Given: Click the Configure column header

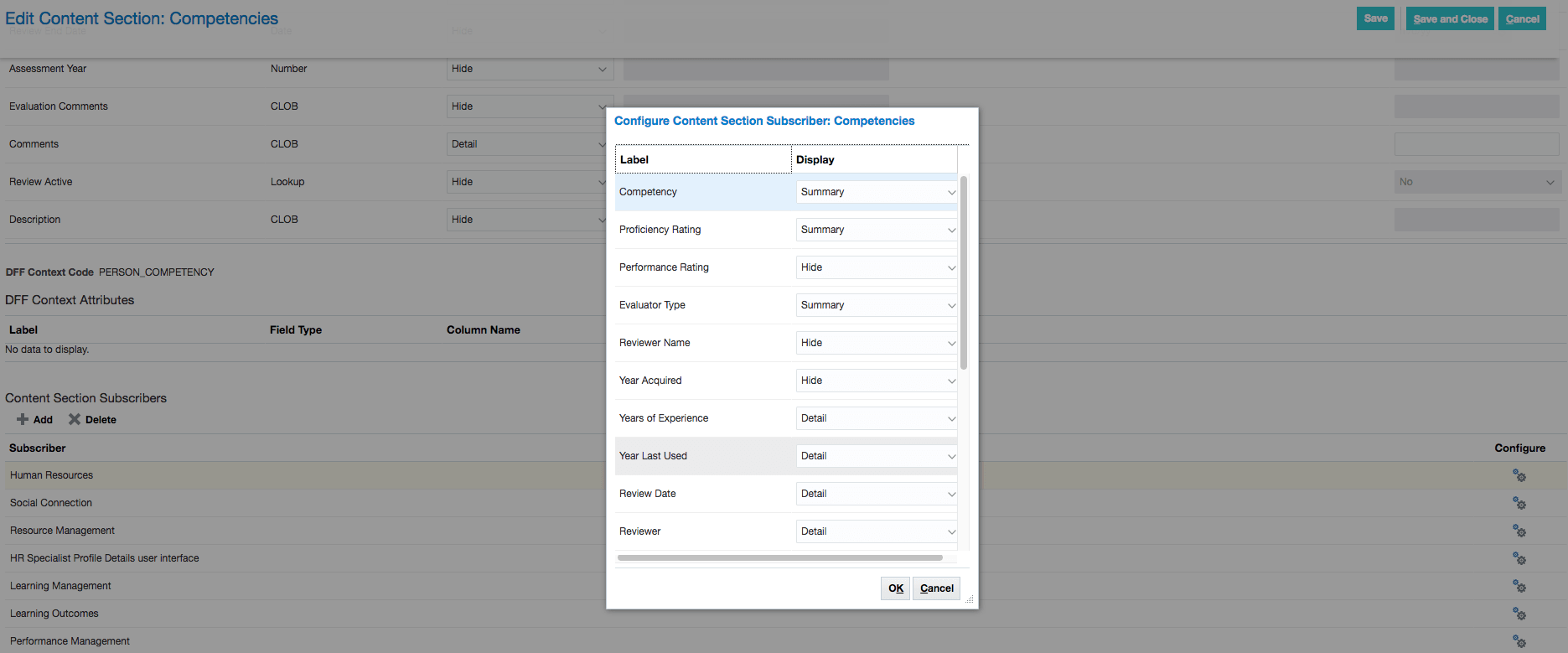Looking at the screenshot, I should pos(1519,448).
